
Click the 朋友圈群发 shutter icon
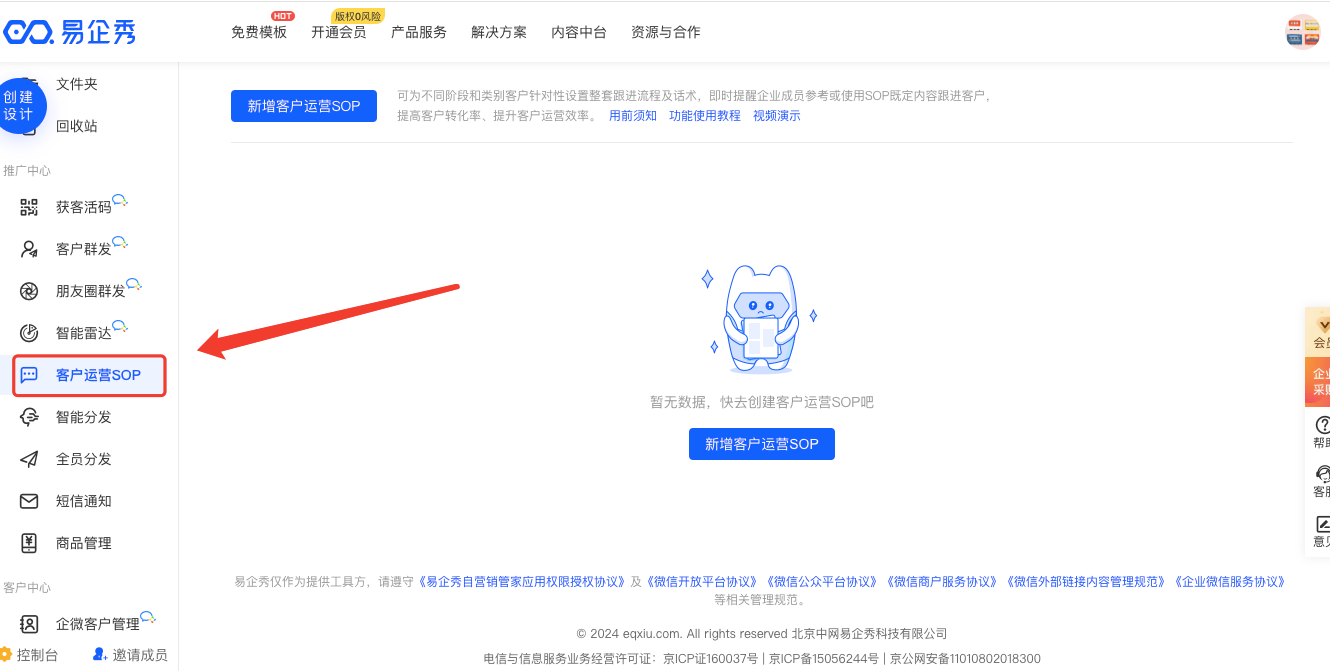[x=29, y=291]
